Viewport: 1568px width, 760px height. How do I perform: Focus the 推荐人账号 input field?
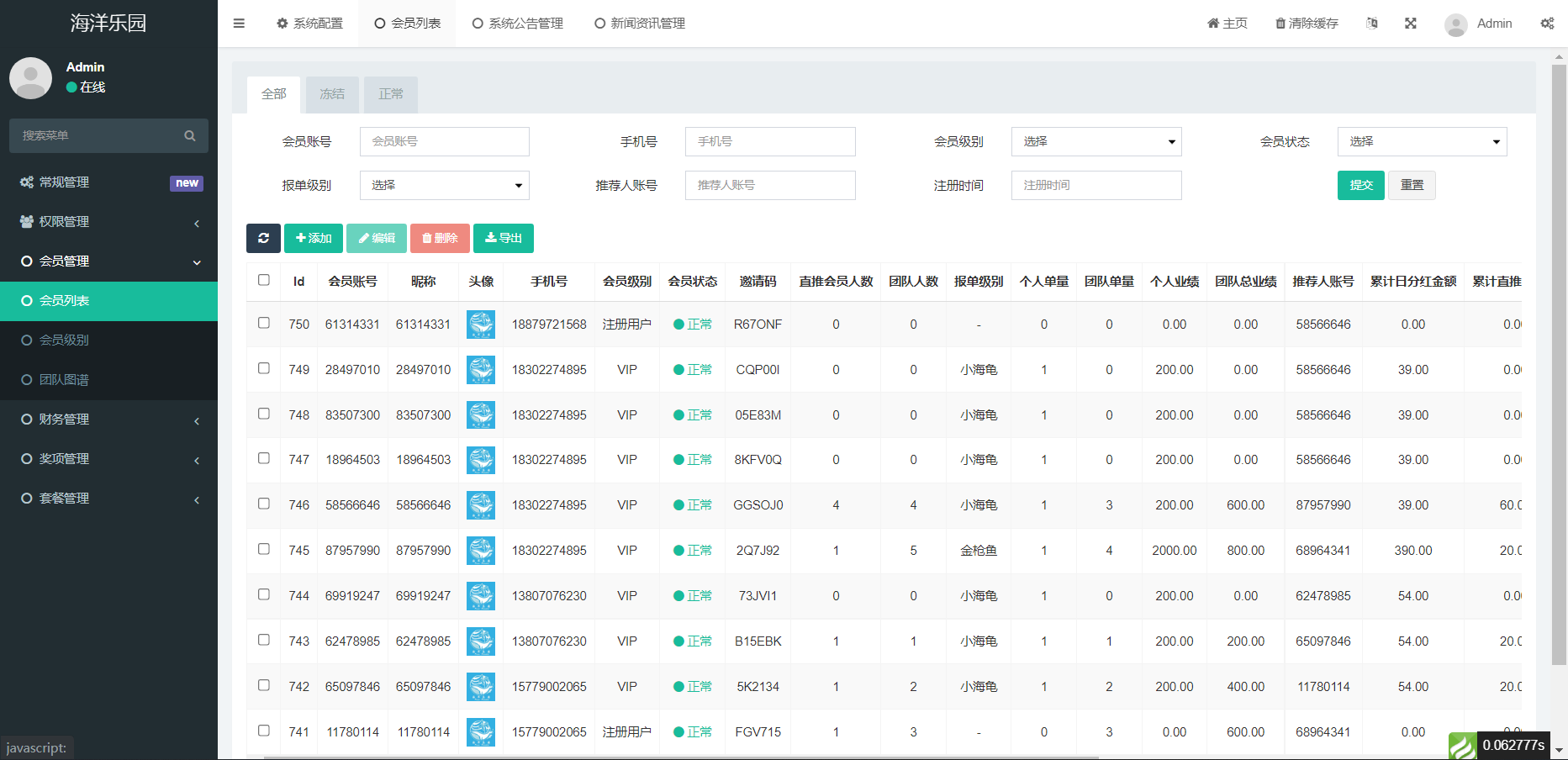pyautogui.click(x=770, y=185)
